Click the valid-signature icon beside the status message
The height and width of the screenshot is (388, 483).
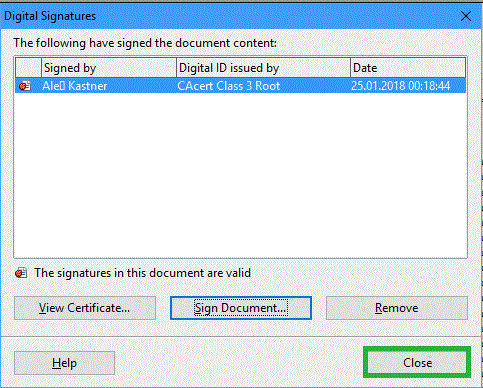pos(21,273)
